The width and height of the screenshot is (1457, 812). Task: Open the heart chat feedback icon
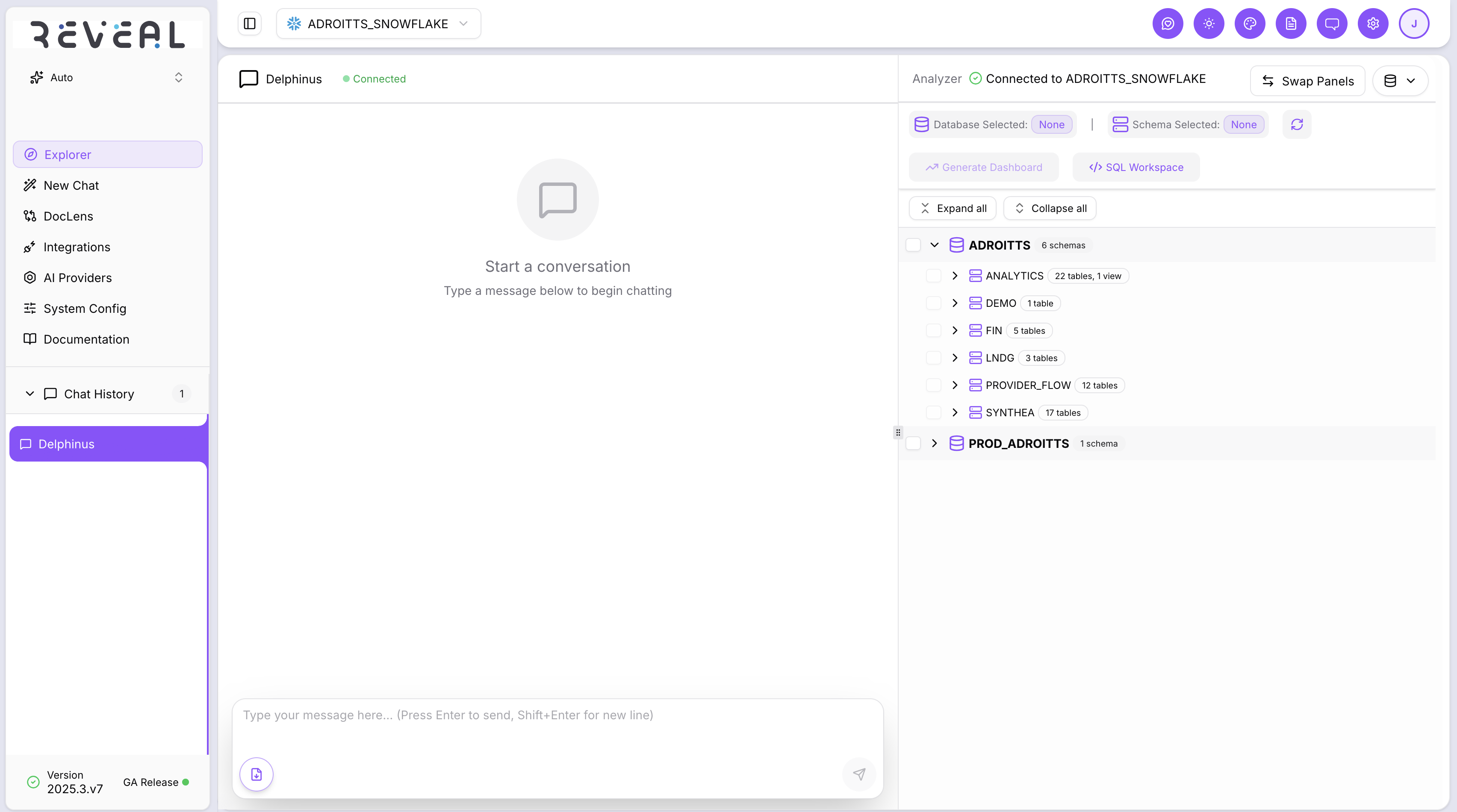(x=1168, y=23)
